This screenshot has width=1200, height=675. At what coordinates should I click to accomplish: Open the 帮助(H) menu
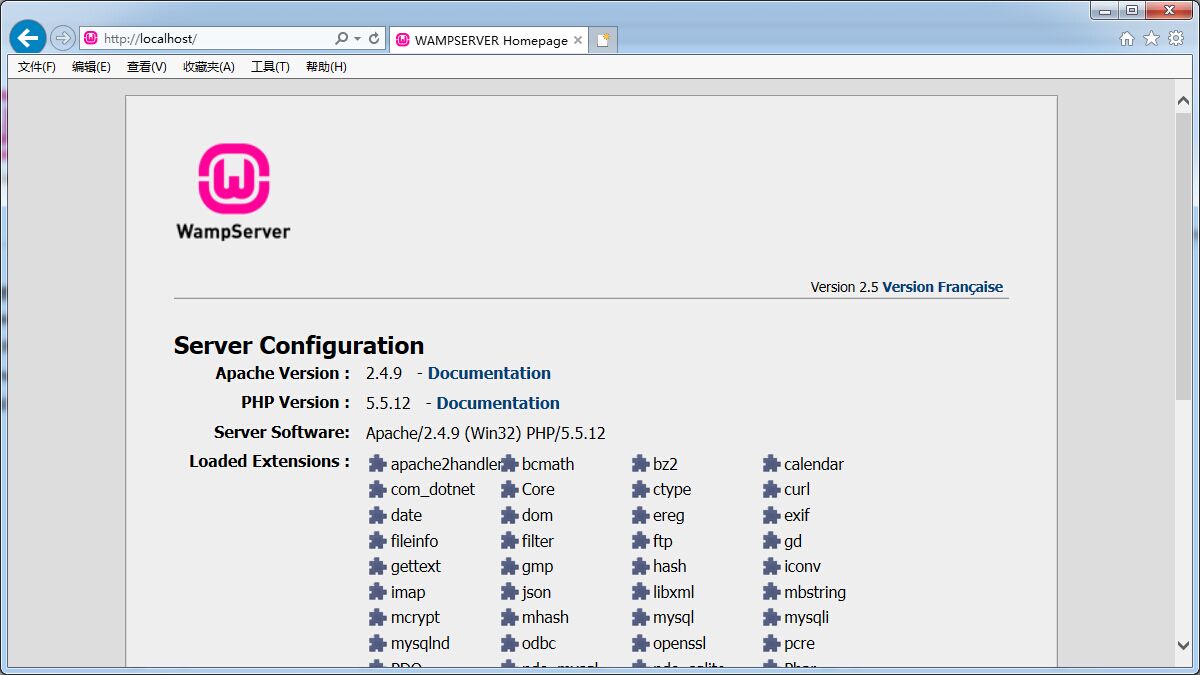click(x=326, y=67)
